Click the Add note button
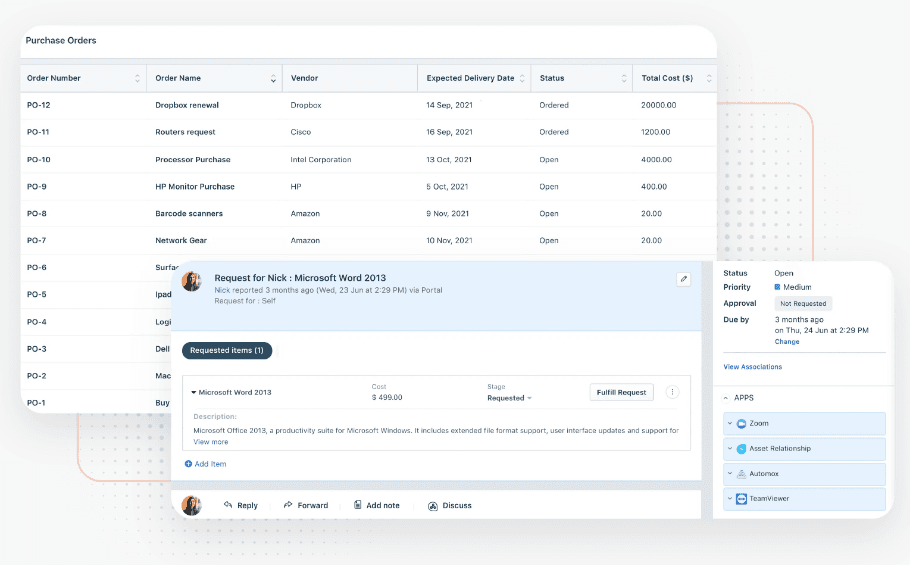Screen dimensions: 910x565 (377, 505)
